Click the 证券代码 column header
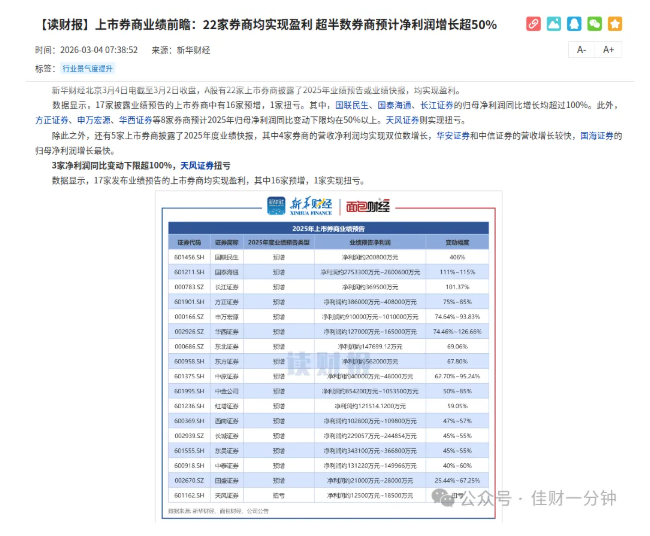The width and height of the screenshot is (650, 536). 189,242
